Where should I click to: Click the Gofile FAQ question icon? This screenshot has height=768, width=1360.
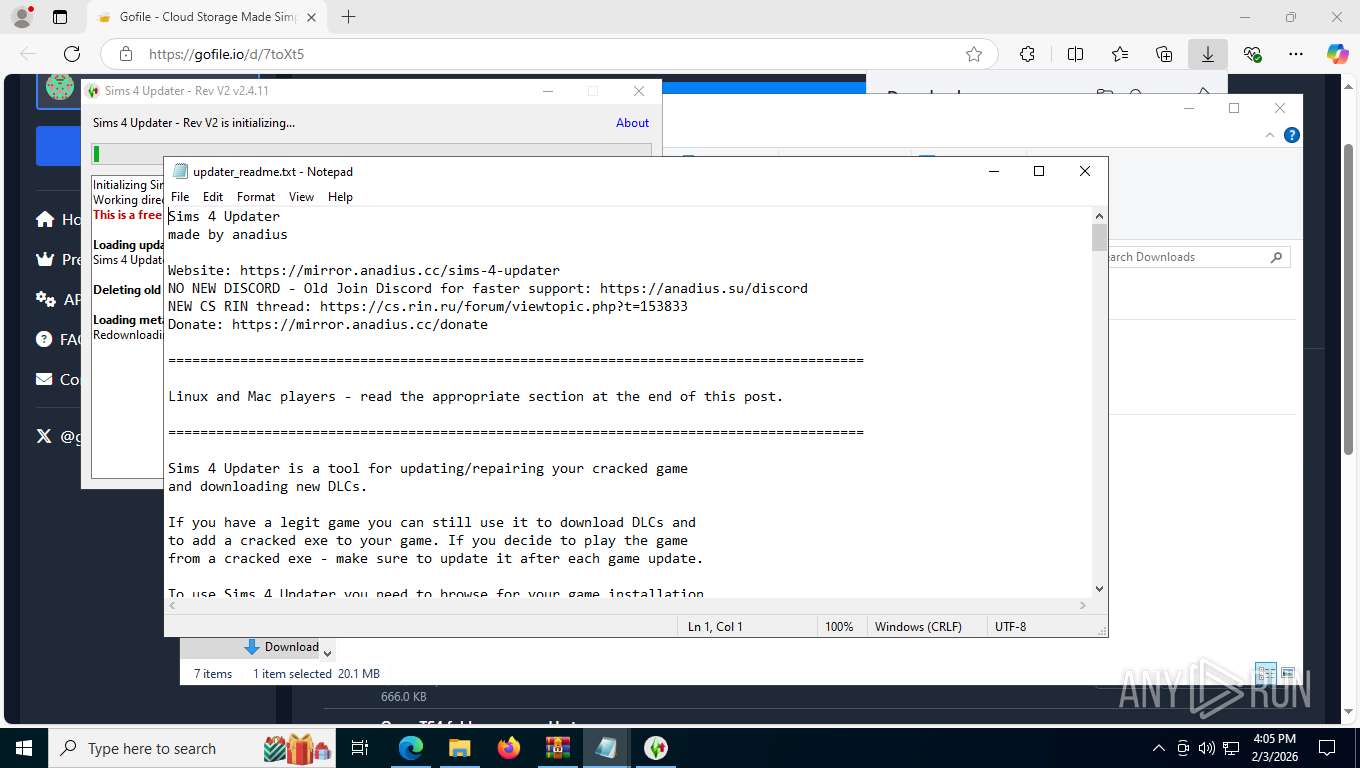[44, 339]
